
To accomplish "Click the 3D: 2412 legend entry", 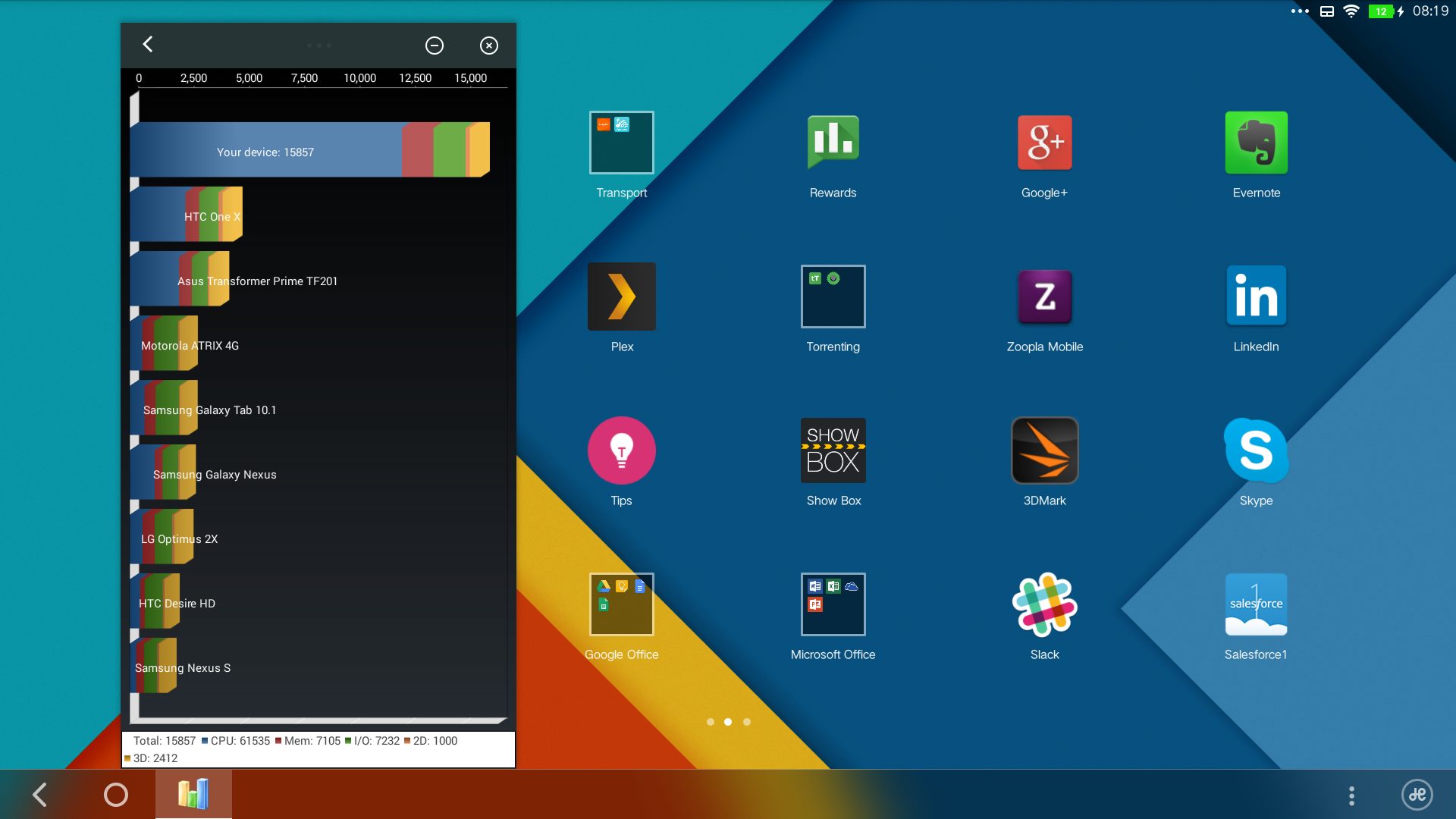I will (151, 758).
